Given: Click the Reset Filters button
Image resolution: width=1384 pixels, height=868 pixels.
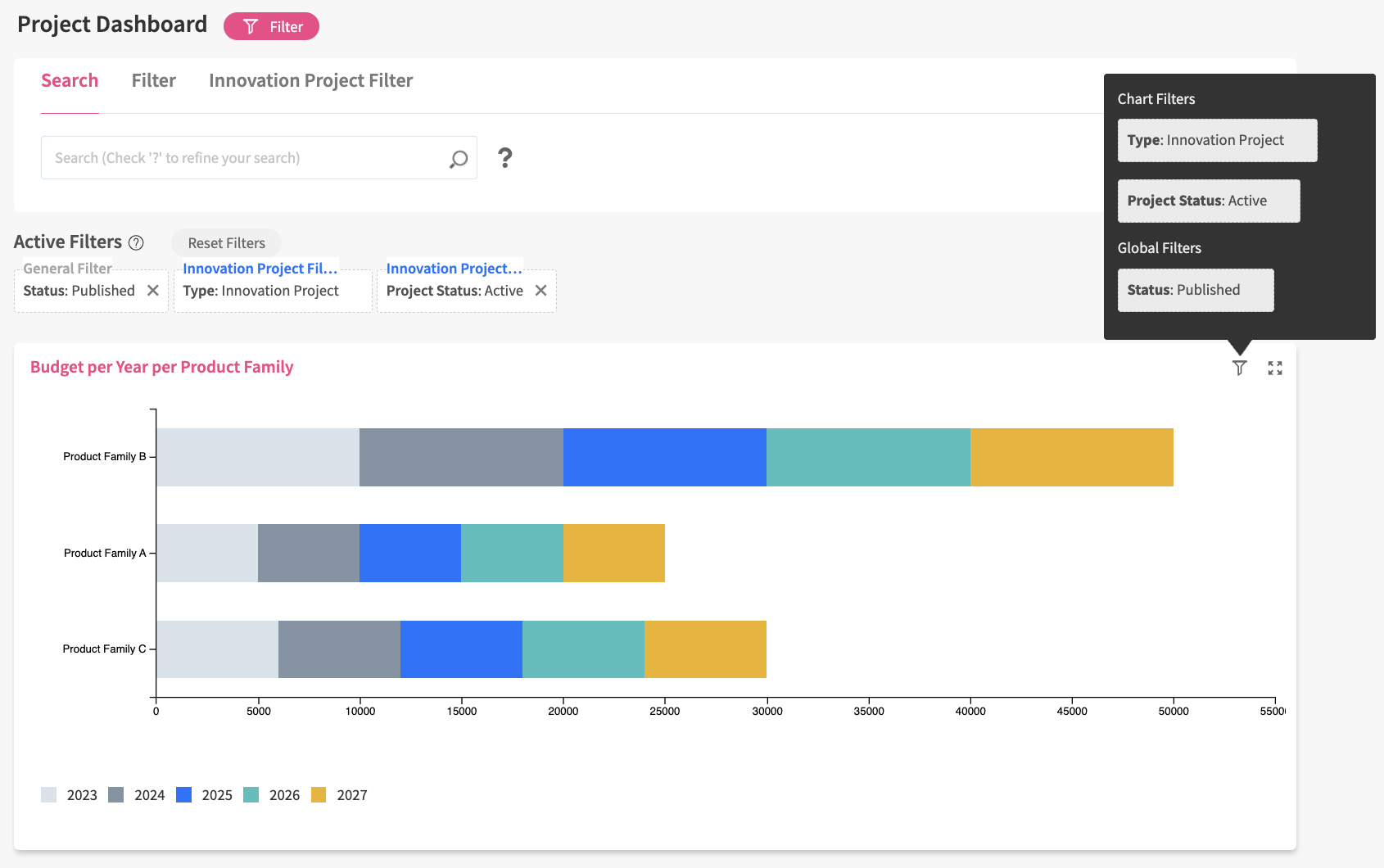Looking at the screenshot, I should coord(226,243).
